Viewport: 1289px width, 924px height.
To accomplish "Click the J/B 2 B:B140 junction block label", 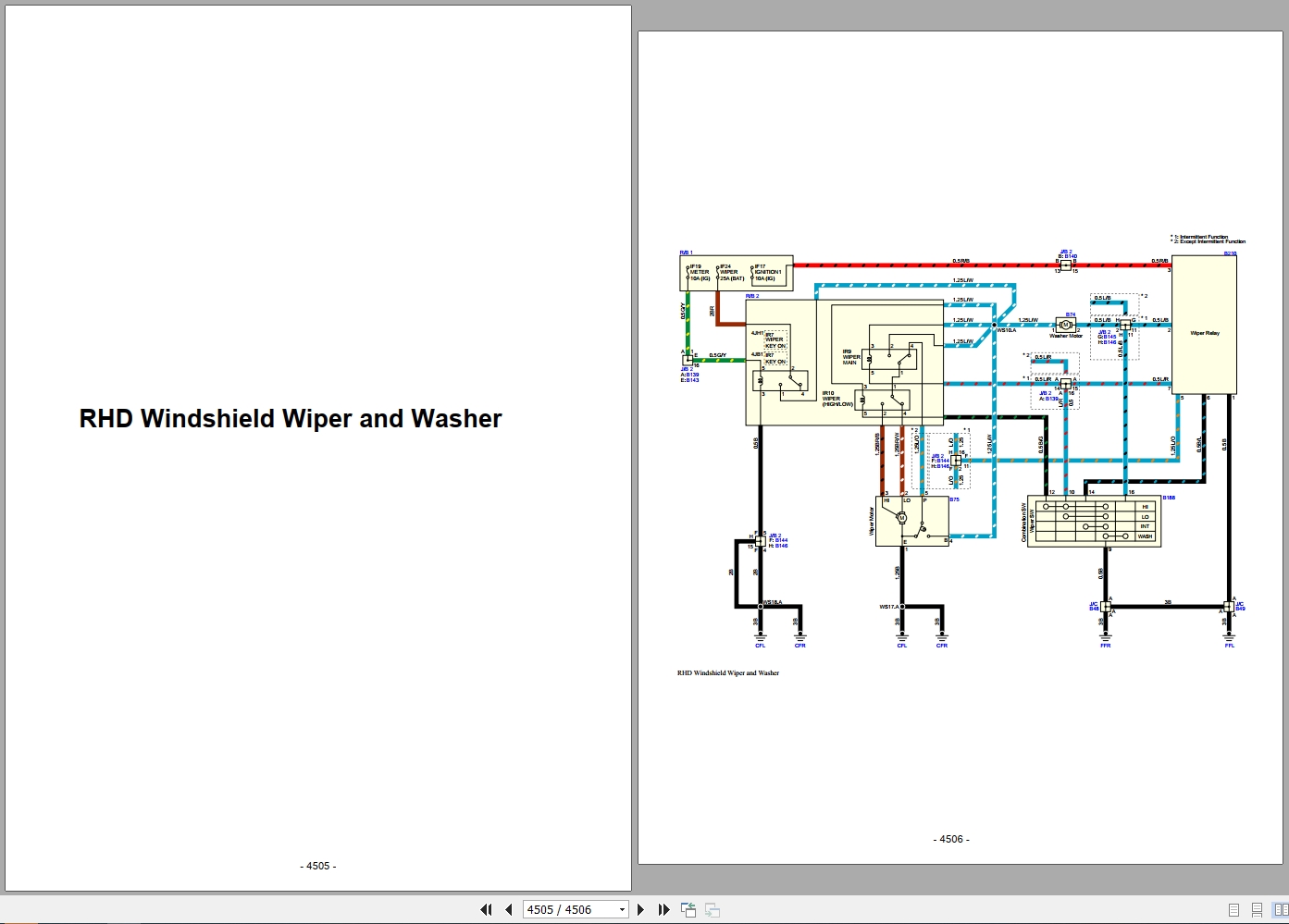I will [1067, 254].
